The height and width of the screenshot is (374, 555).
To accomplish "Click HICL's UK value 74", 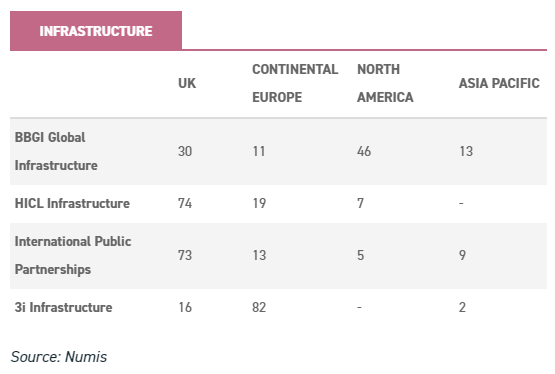I will pos(185,203).
